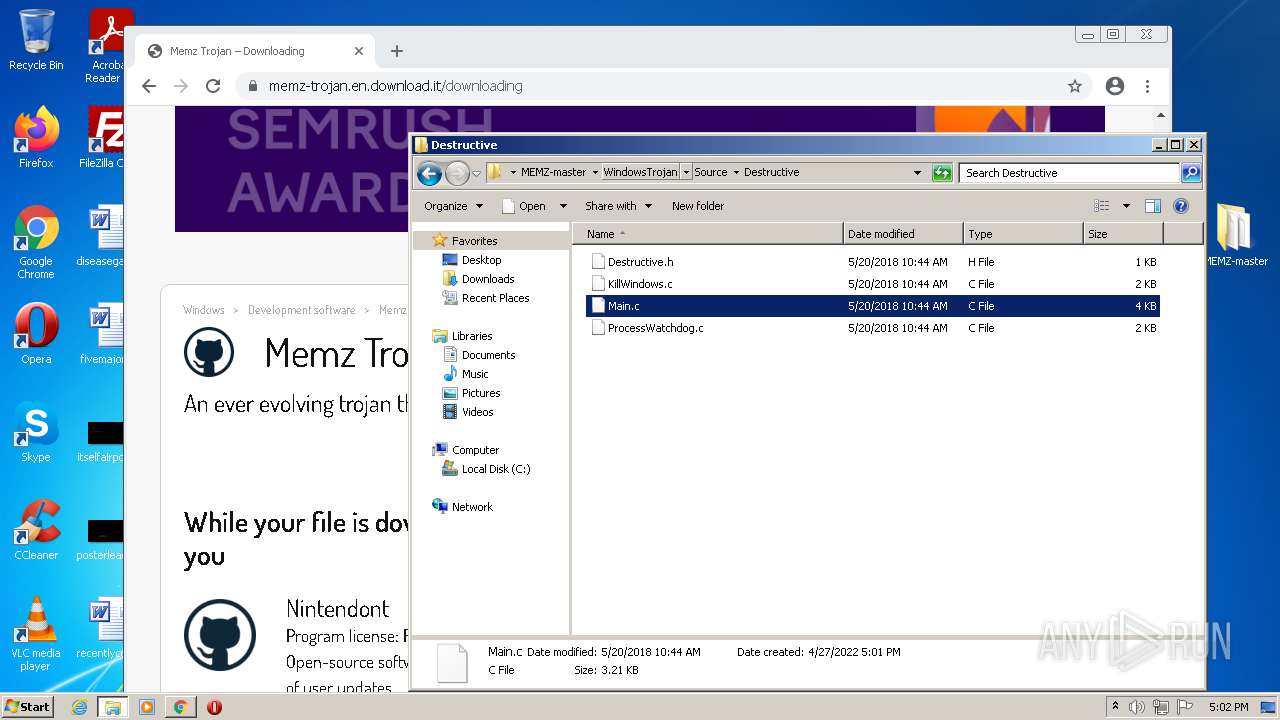Viewport: 1280px width, 720px height.
Task: Show hidden tray icons arrow
Action: pyautogui.click(x=1115, y=707)
